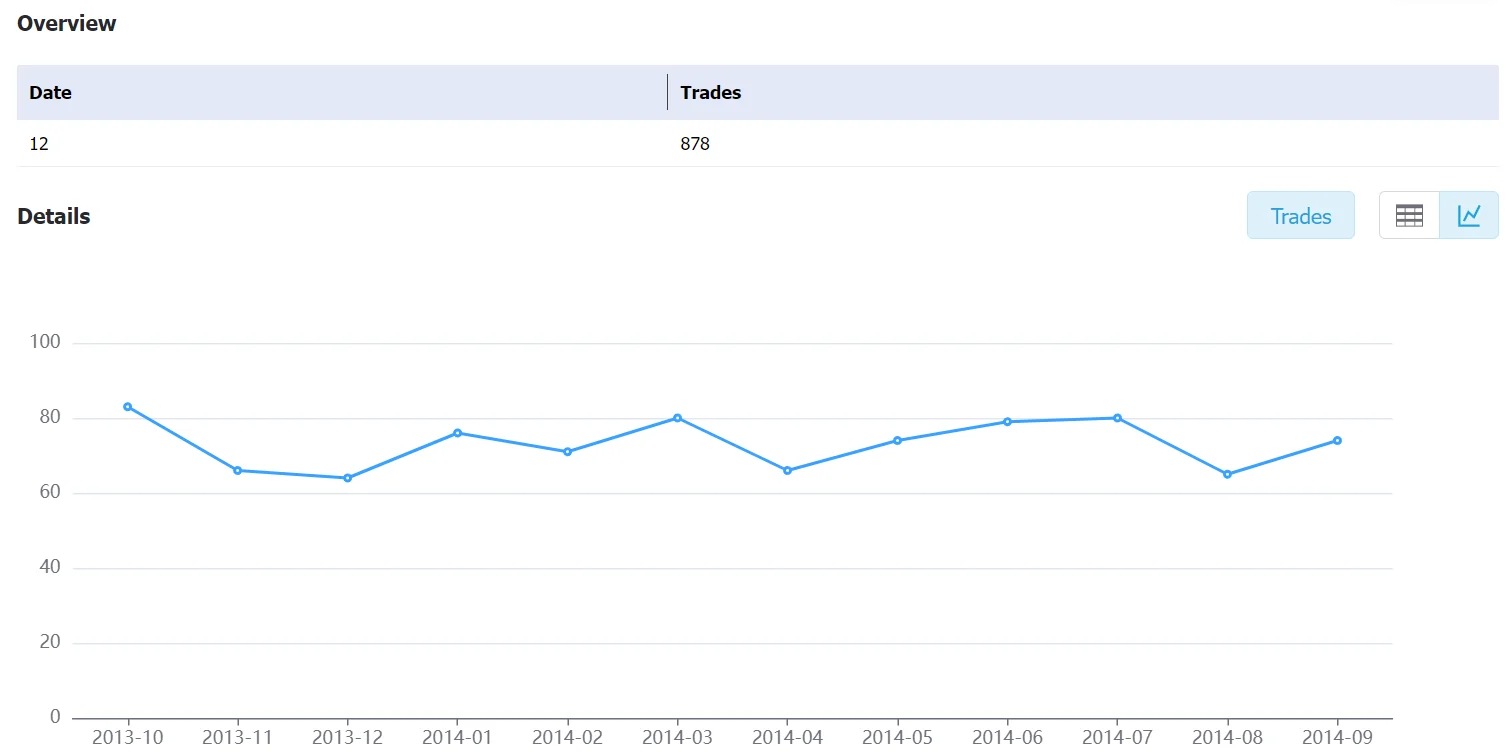The width and height of the screenshot is (1506, 755).
Task: Select the 2014-05 data point
Action: click(898, 440)
